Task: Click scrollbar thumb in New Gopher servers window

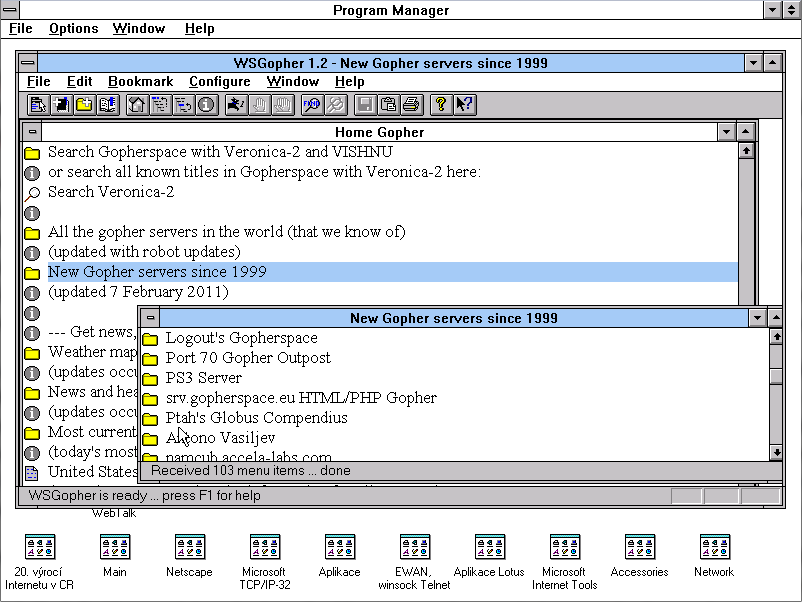Action: [x=776, y=376]
